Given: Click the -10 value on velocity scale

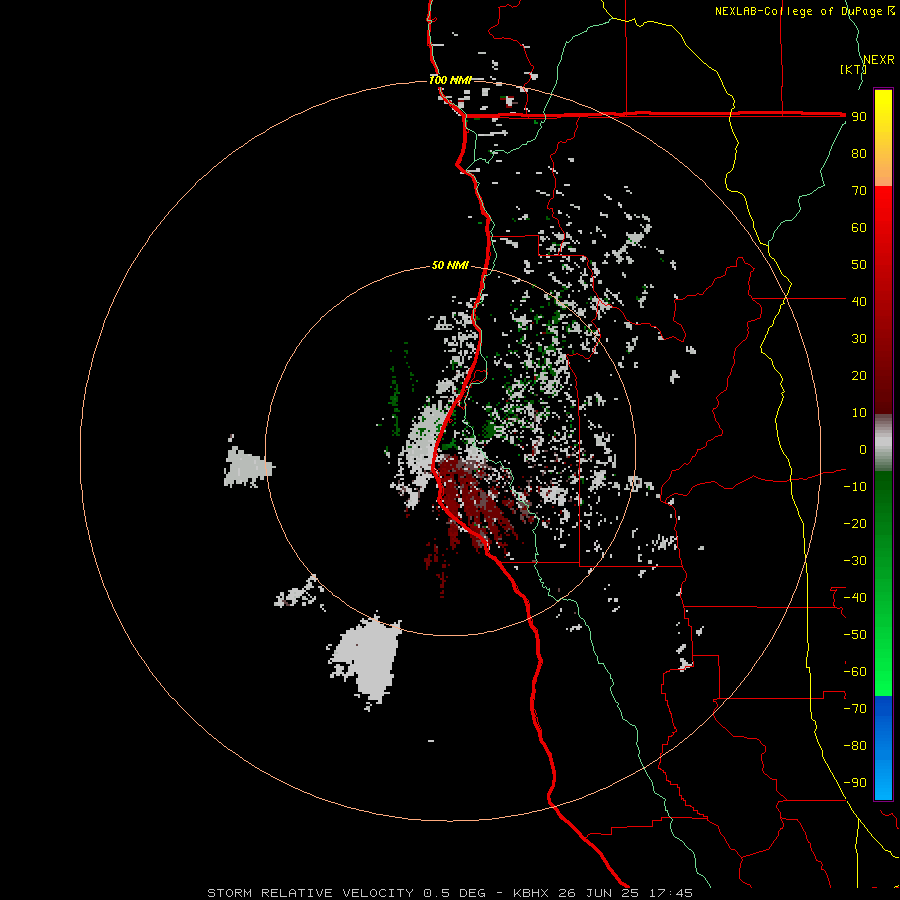Looking at the screenshot, I should click(855, 487).
